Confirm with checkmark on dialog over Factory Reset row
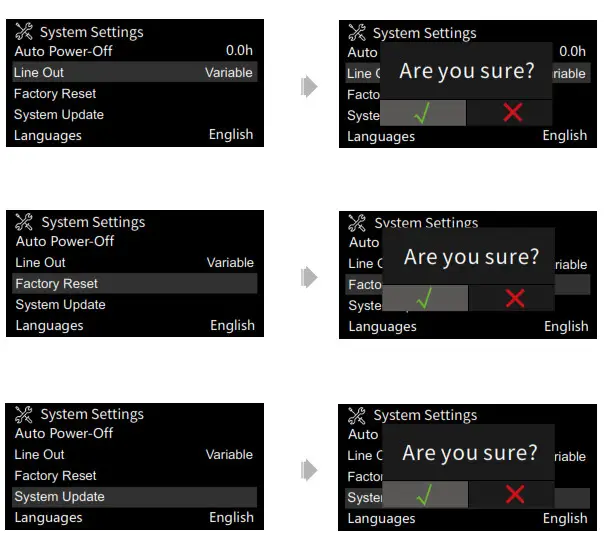606x553 pixels. [x=425, y=298]
